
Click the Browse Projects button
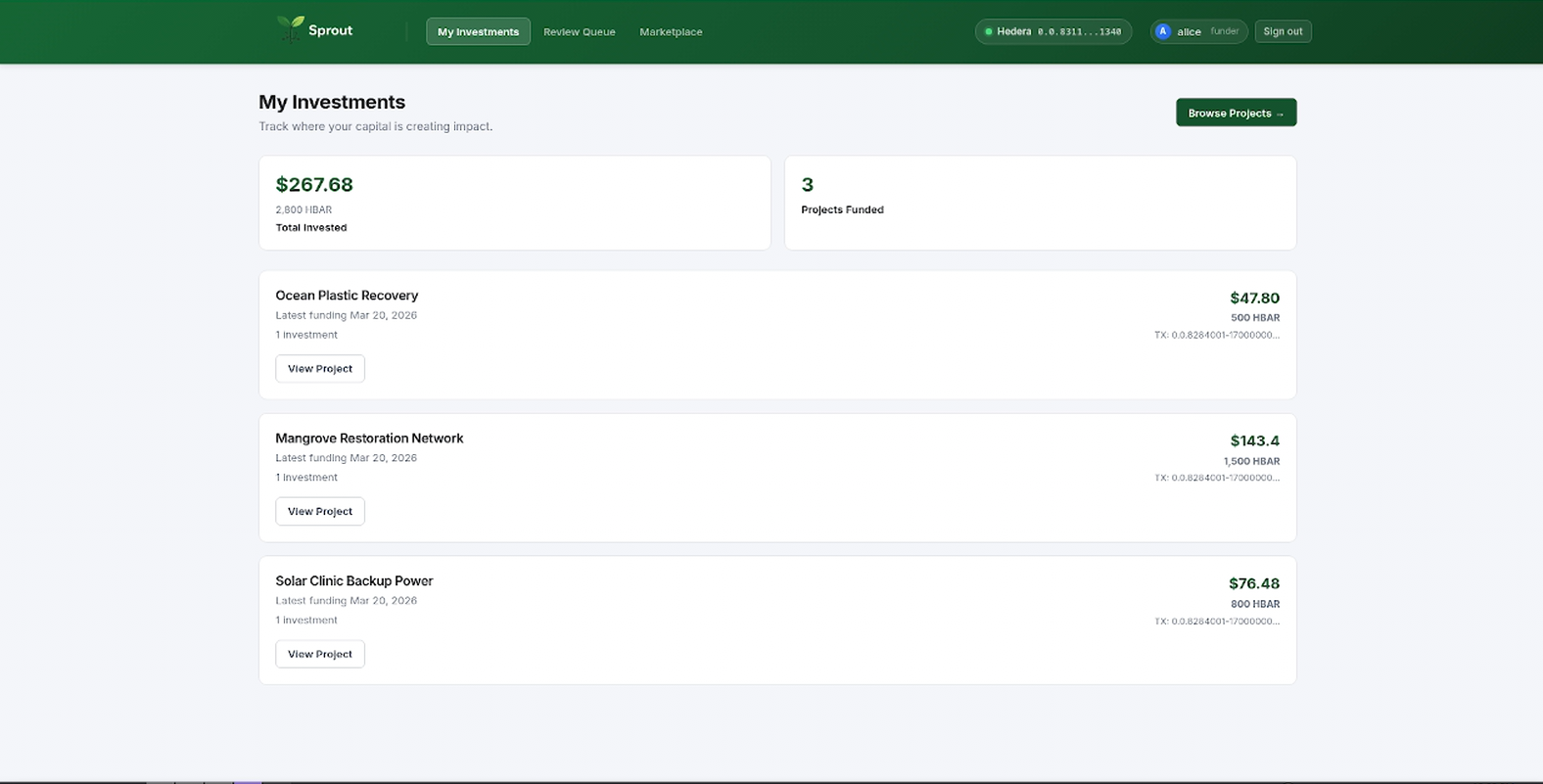pyautogui.click(x=1236, y=113)
